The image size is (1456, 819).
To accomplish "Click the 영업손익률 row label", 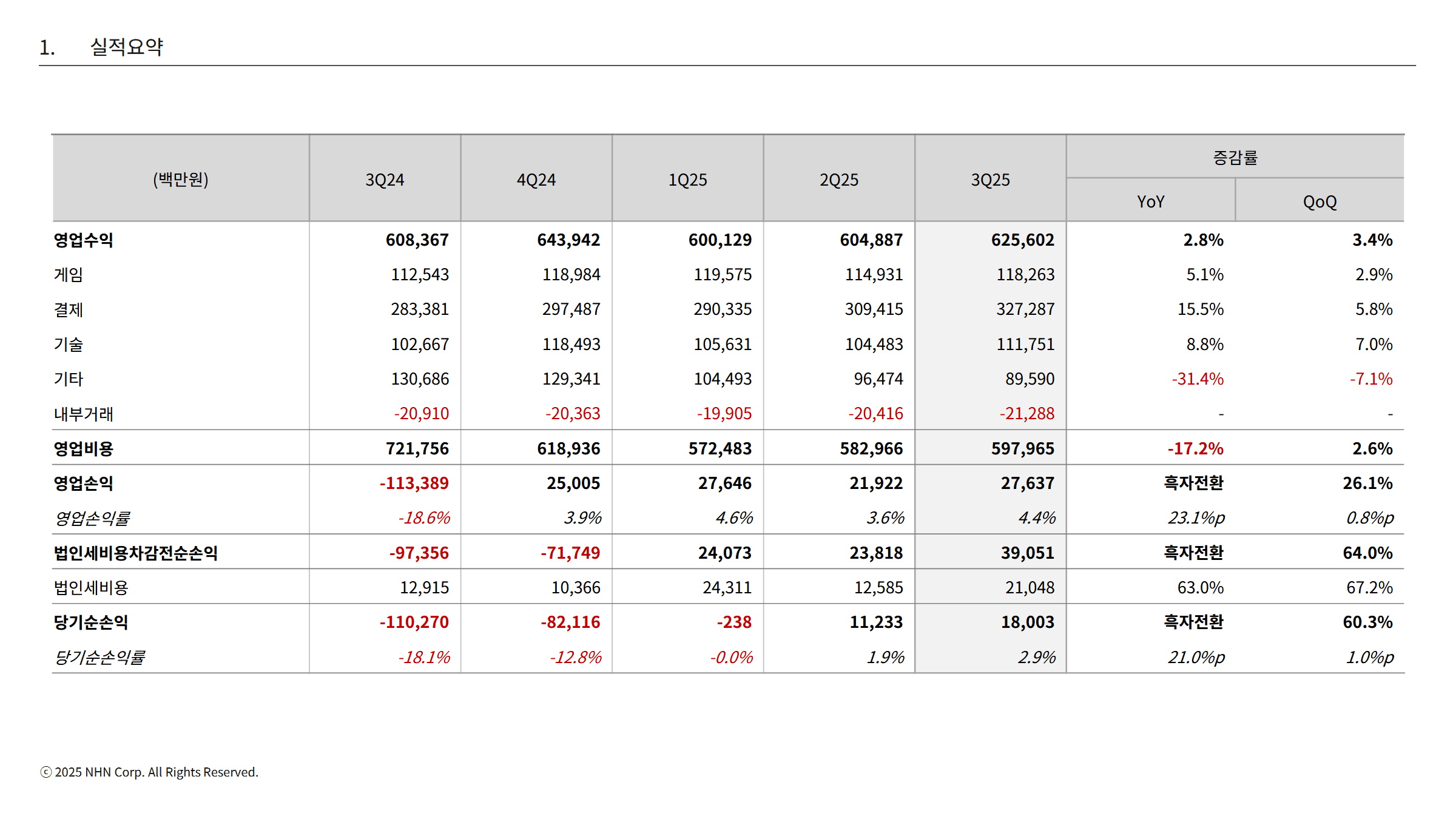I will (92, 518).
